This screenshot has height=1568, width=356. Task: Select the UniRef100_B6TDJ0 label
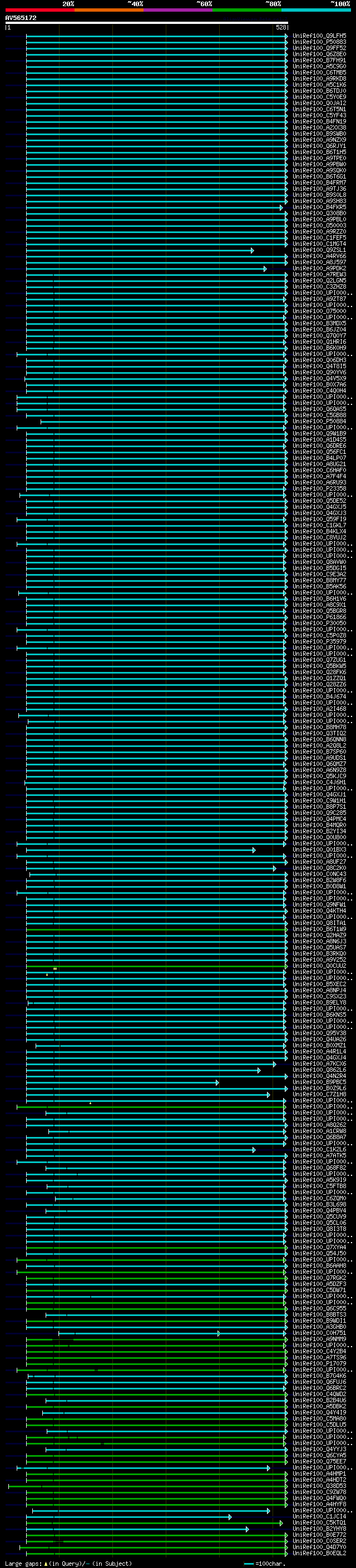319,91
